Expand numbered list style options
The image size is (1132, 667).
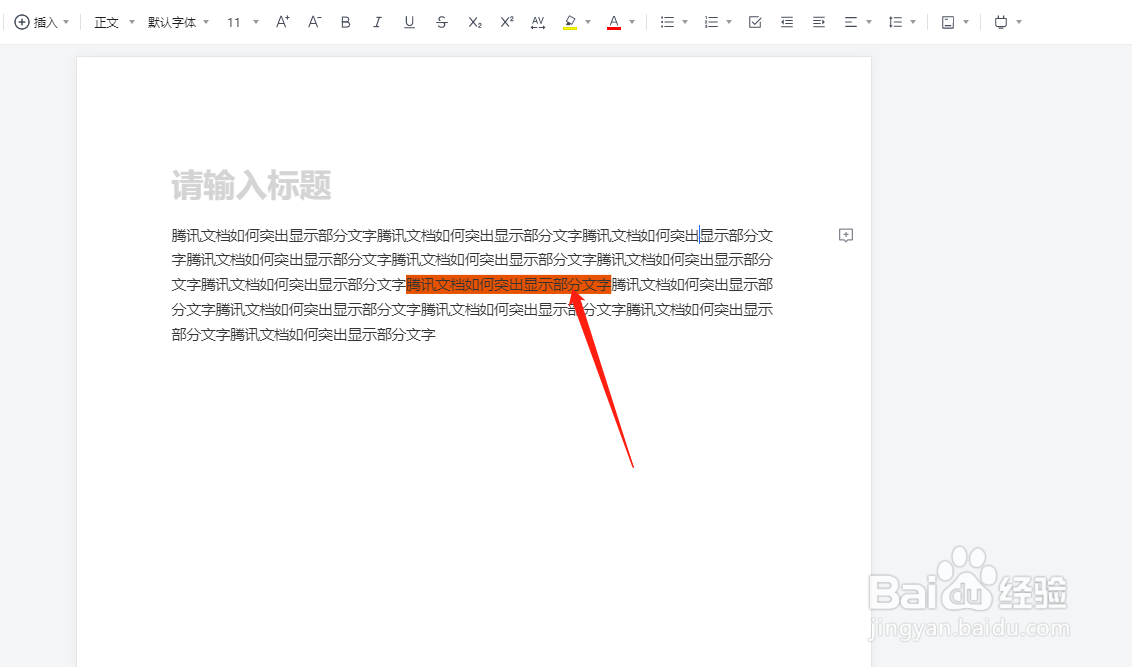729,22
